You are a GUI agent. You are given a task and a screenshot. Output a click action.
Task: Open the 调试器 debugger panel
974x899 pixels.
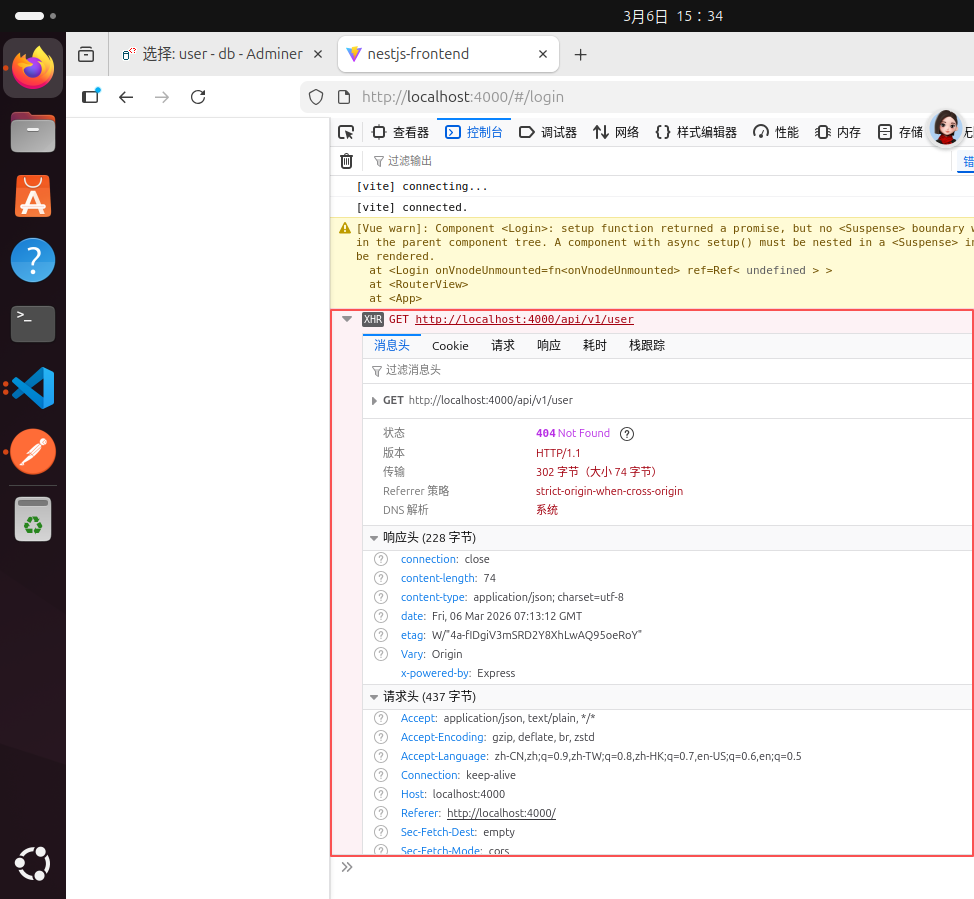[548, 132]
